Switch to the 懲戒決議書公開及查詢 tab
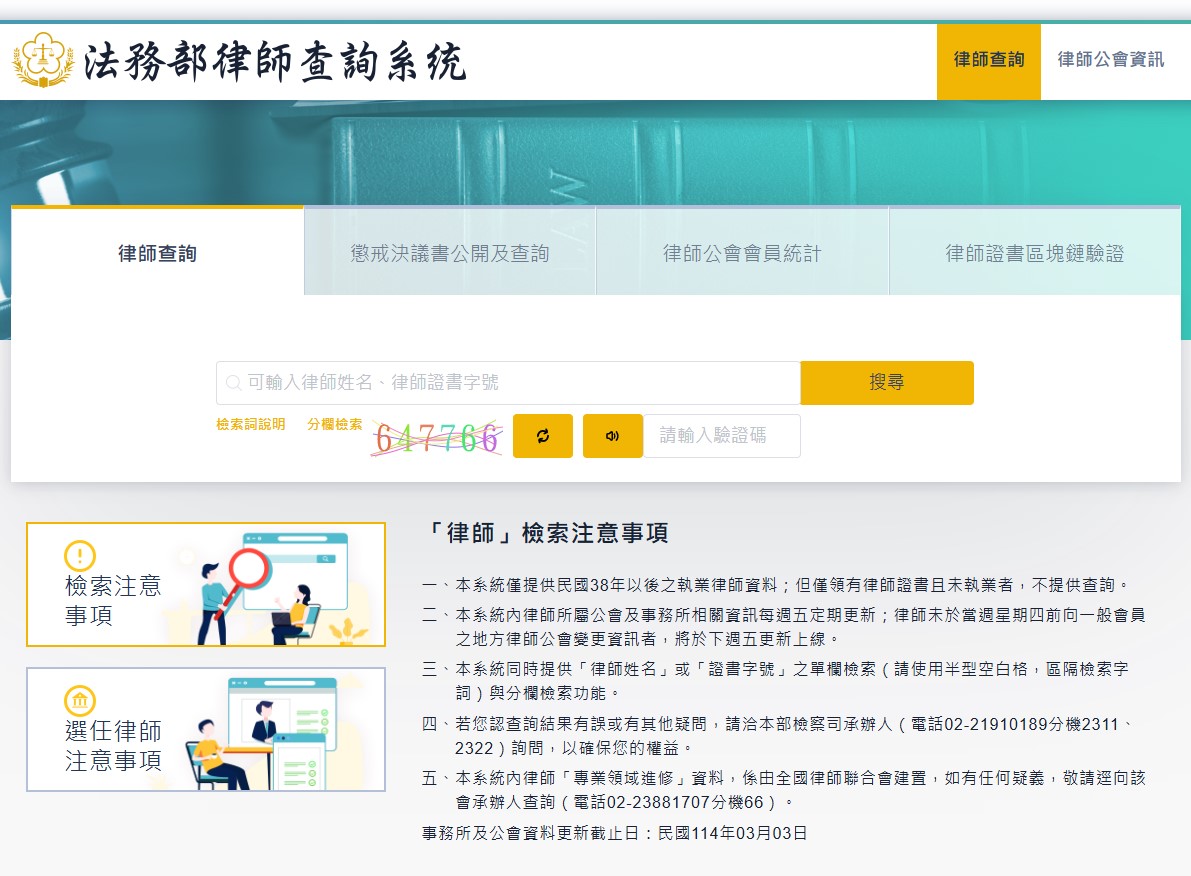Screen dimensions: 1191x876 point(450,253)
